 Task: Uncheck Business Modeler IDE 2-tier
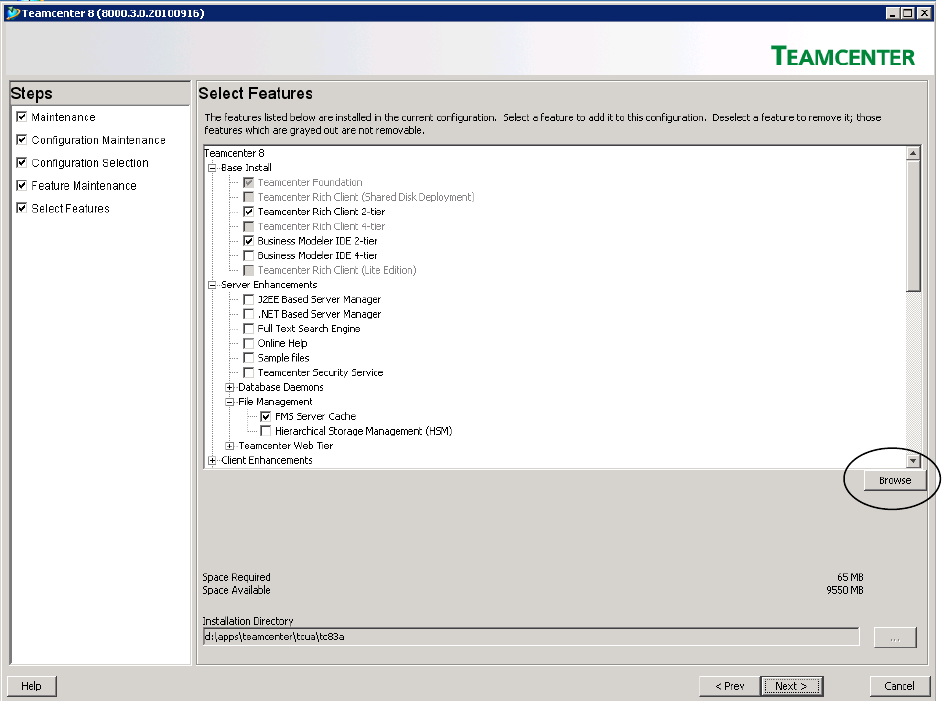pos(248,241)
